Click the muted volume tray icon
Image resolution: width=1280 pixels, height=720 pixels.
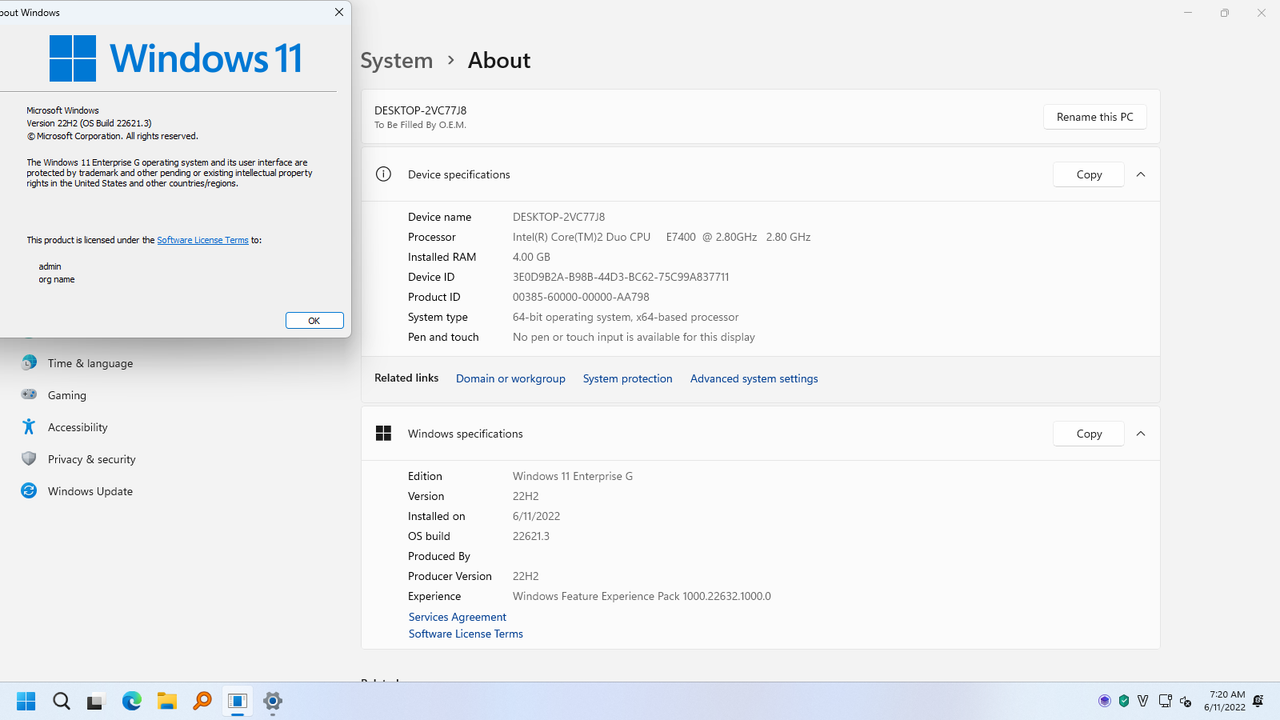point(1186,701)
